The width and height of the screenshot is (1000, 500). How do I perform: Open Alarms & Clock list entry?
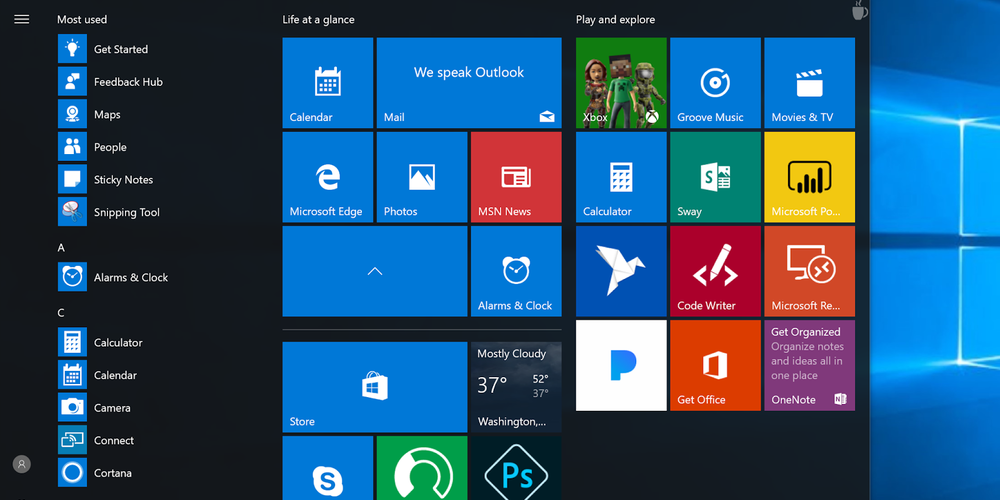tap(114, 277)
